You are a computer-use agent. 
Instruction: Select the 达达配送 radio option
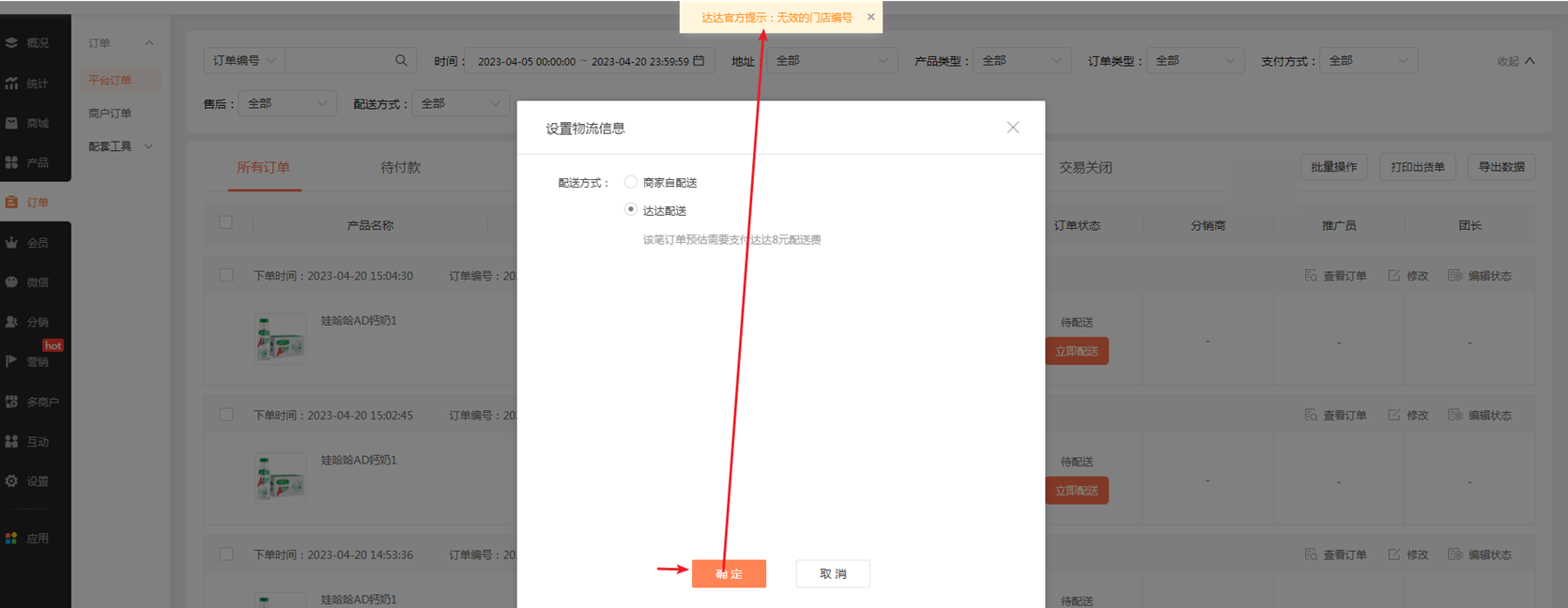click(631, 209)
